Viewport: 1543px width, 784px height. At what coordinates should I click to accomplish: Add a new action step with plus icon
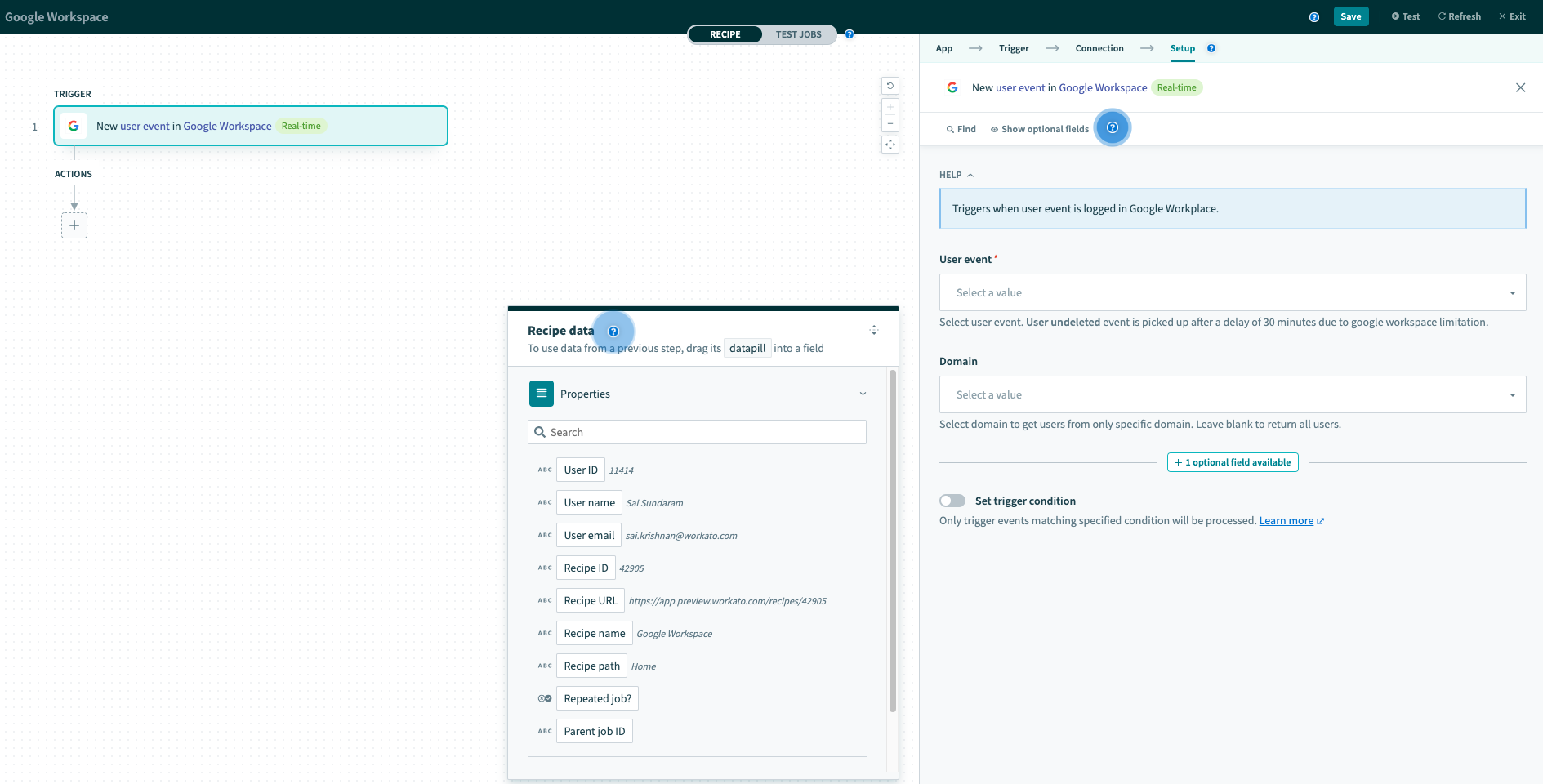(74, 225)
